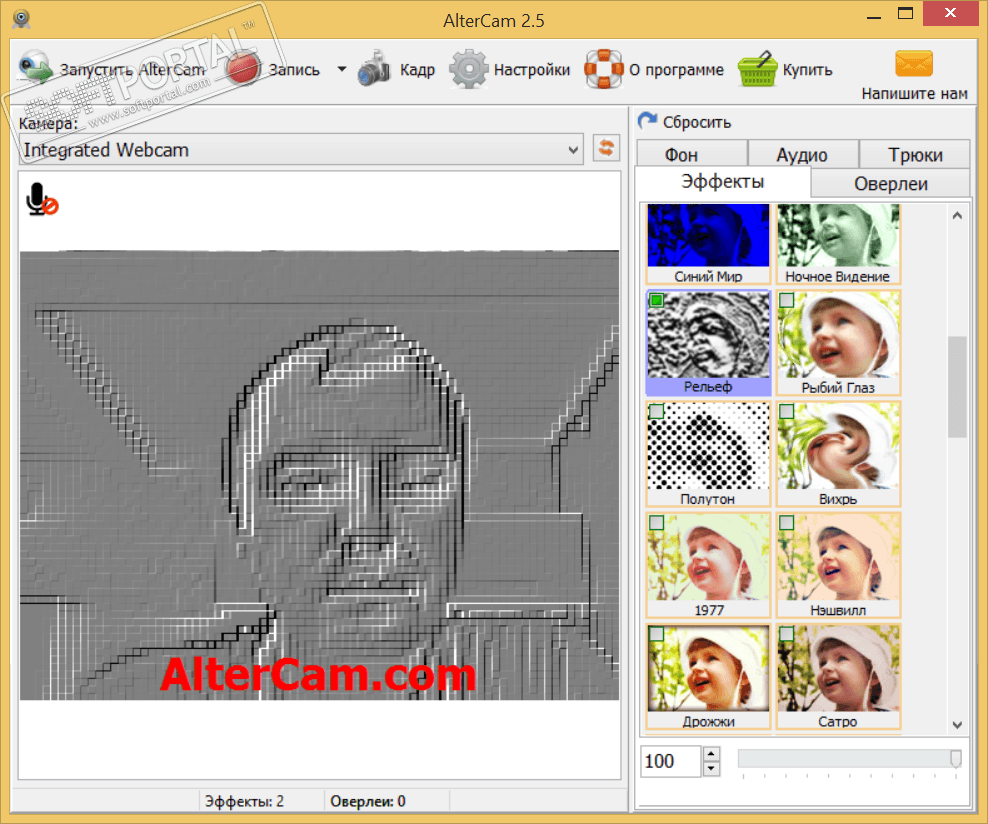
Task: Click the camera refresh orange arrows icon
Action: tap(606, 149)
